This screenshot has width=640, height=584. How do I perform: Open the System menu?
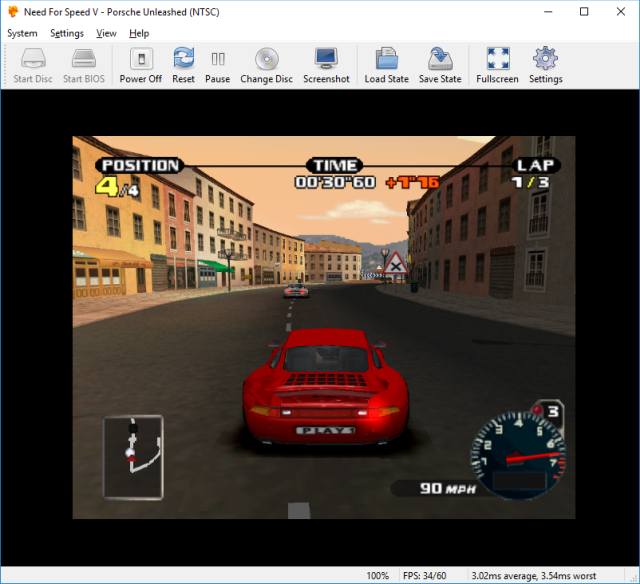[22, 33]
